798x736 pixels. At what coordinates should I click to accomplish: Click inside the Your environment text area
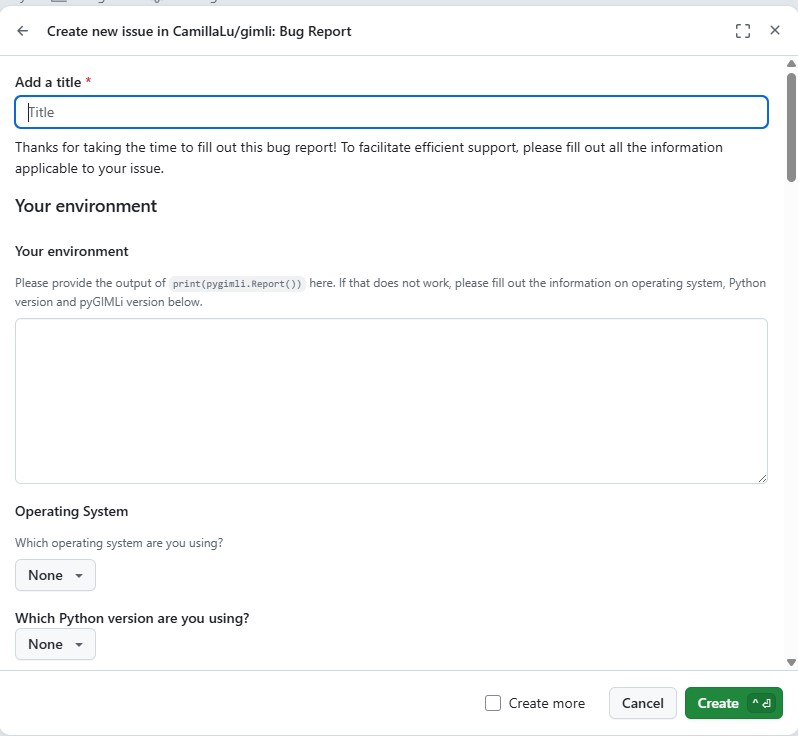coord(391,401)
